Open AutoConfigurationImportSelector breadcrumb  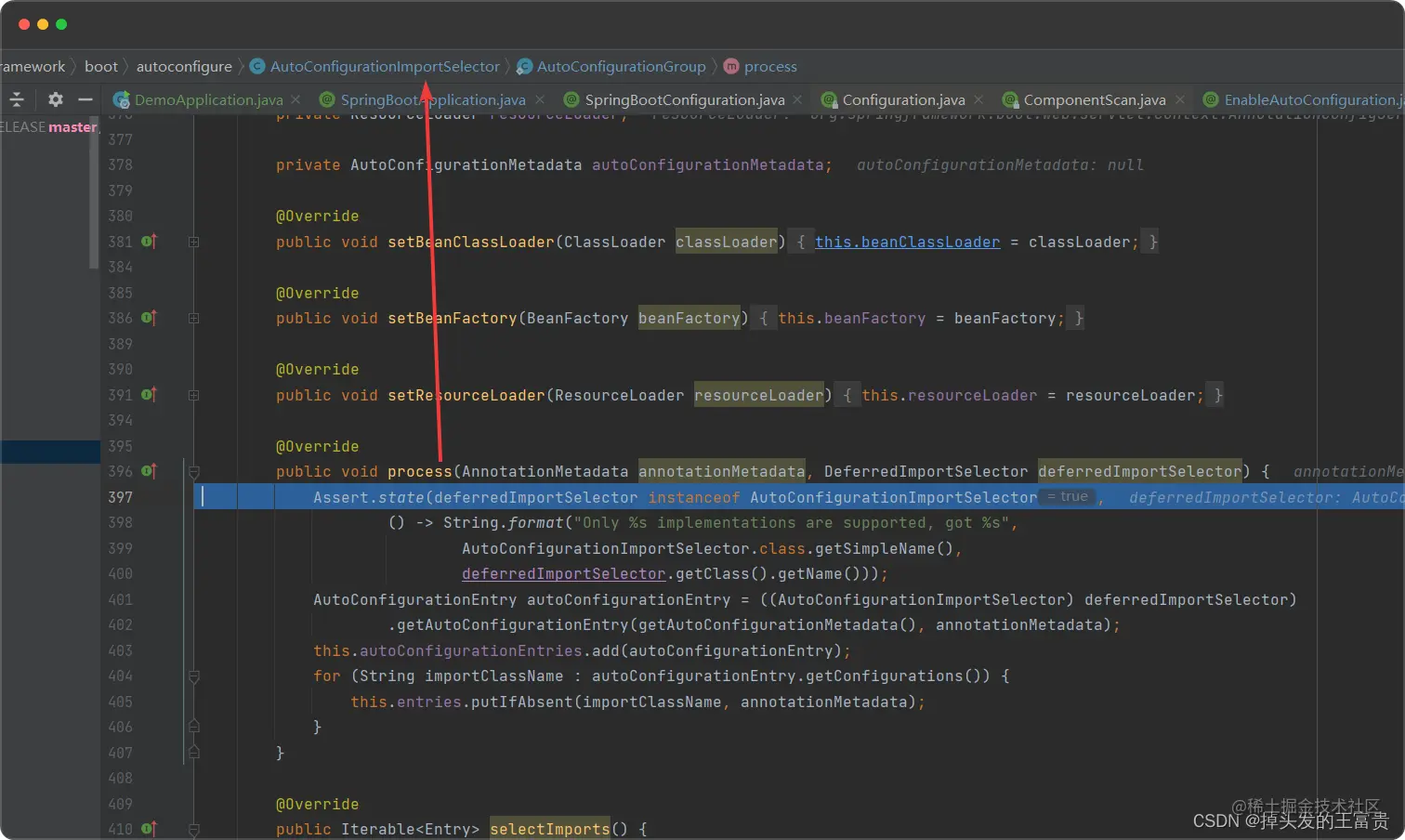tap(385, 67)
